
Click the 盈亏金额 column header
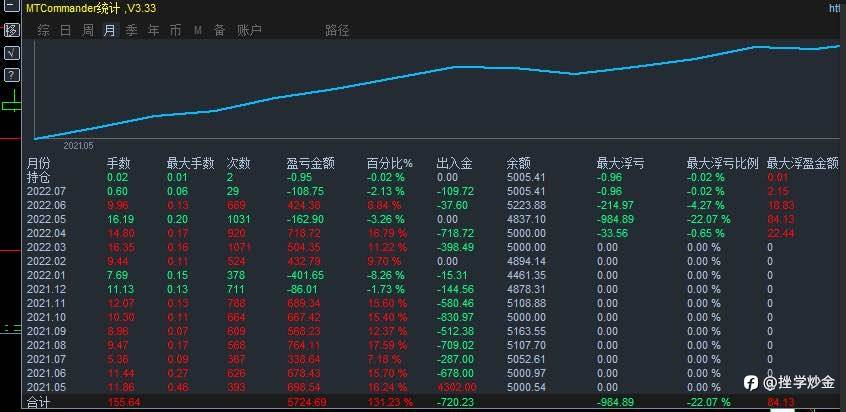[311, 163]
